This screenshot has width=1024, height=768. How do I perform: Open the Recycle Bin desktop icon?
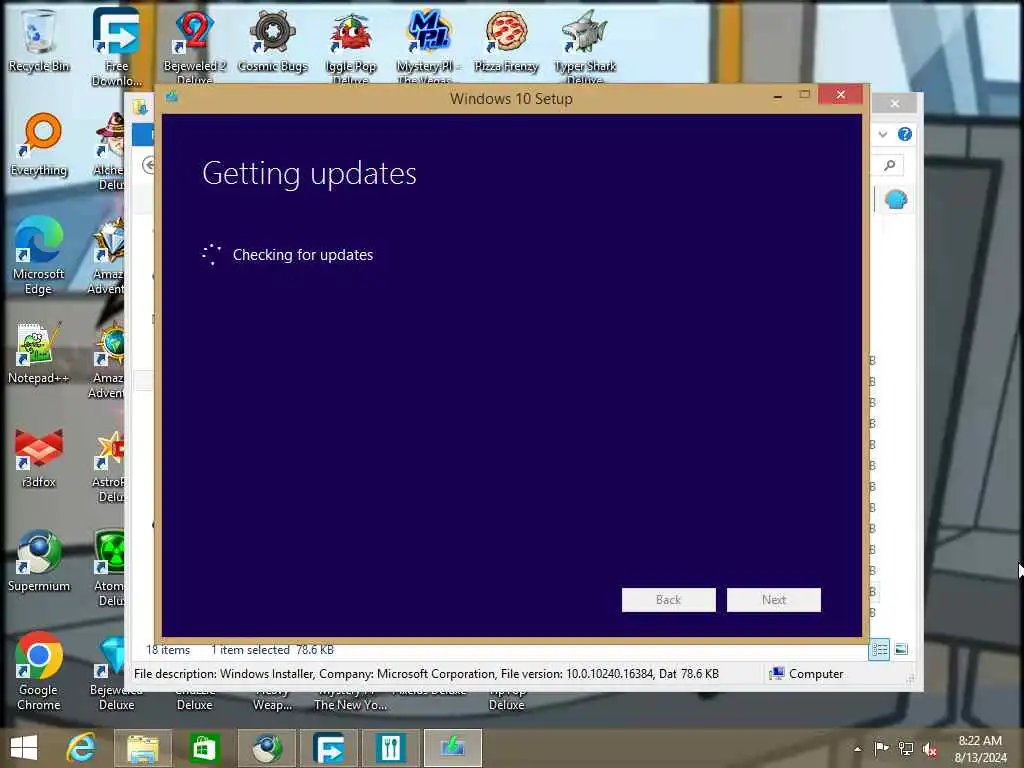click(39, 40)
